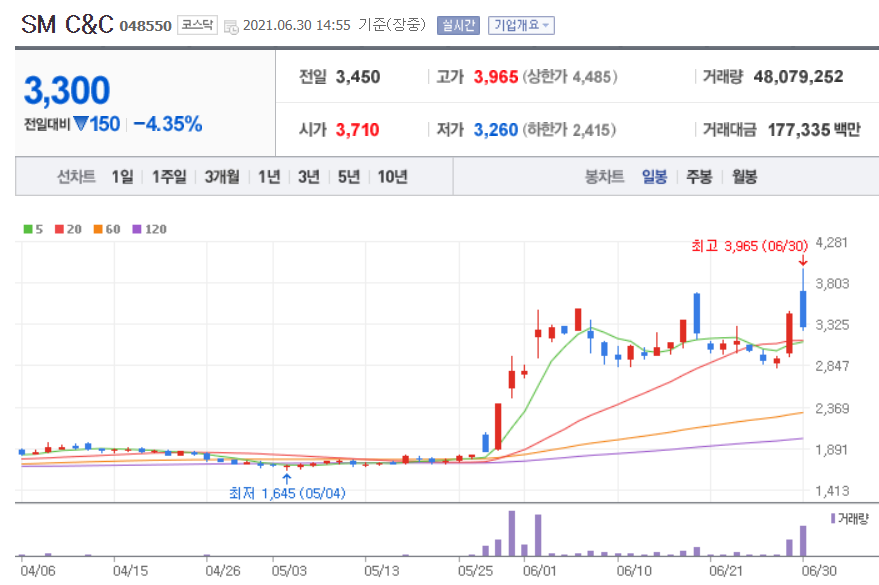Select the 3개월 line chart period

[x=222, y=177]
